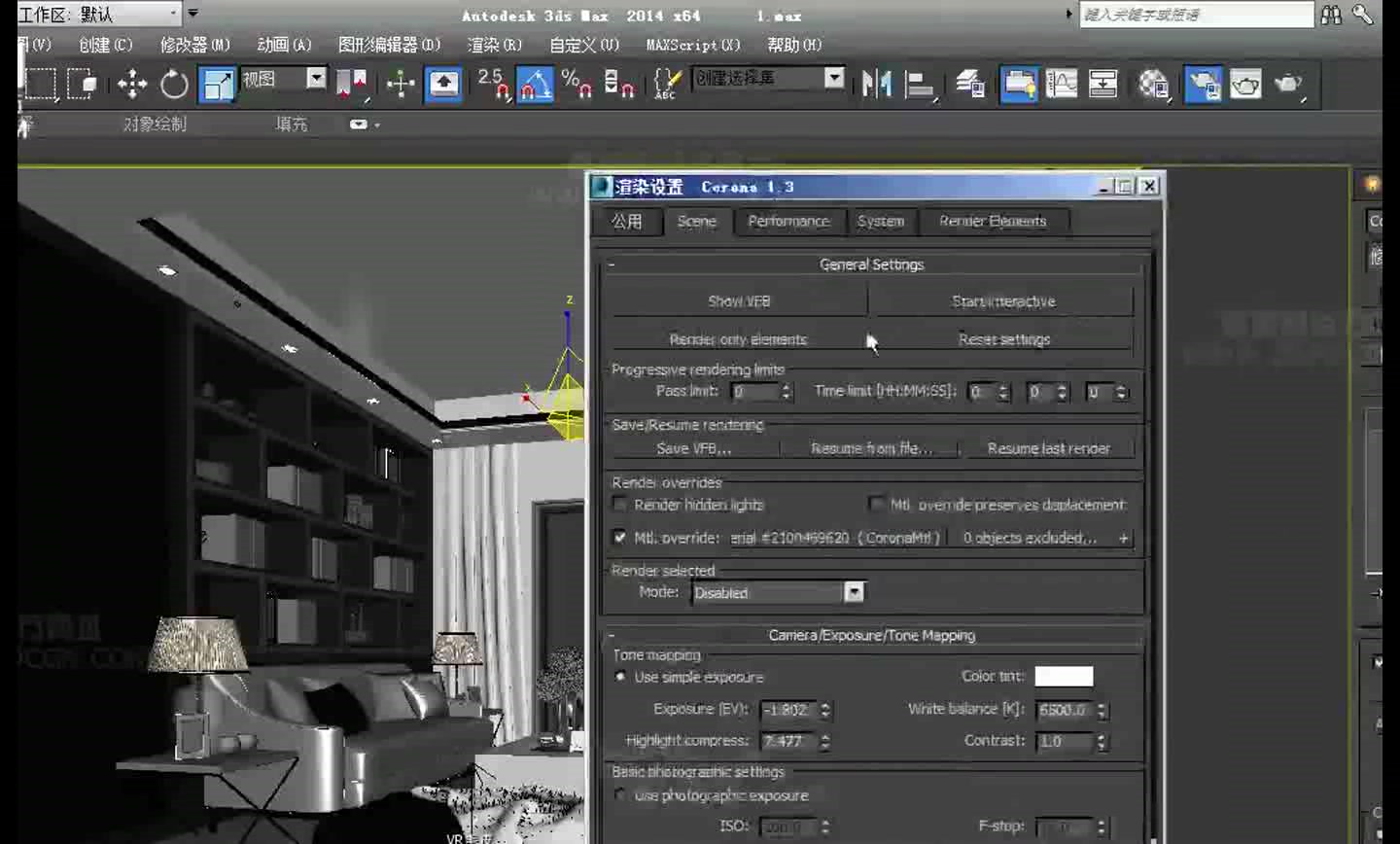This screenshot has width=1400, height=844.
Task: Click the keyboard shortcut override toggle icon
Action: 444,84
